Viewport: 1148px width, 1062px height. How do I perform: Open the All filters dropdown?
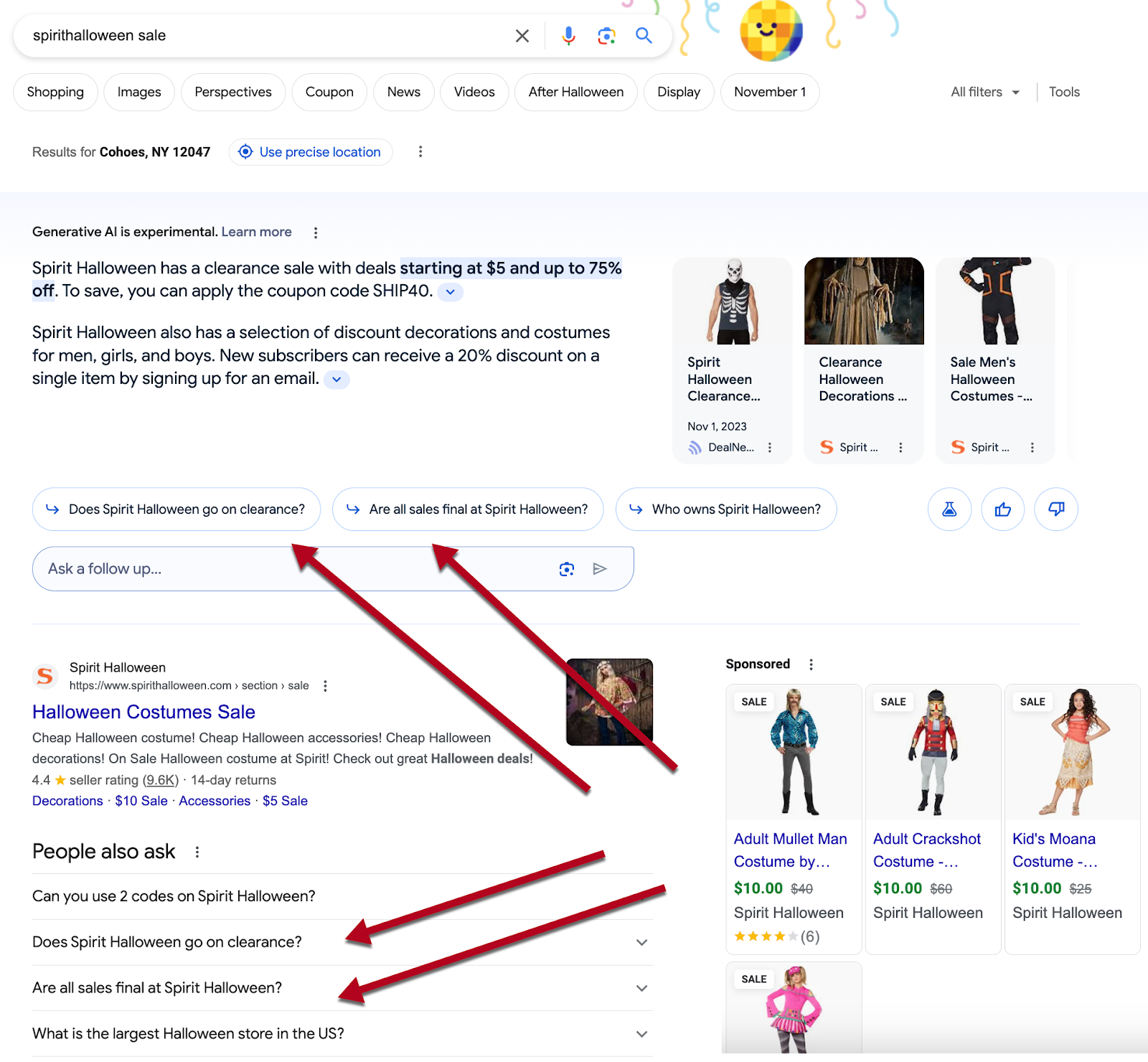coord(985,92)
